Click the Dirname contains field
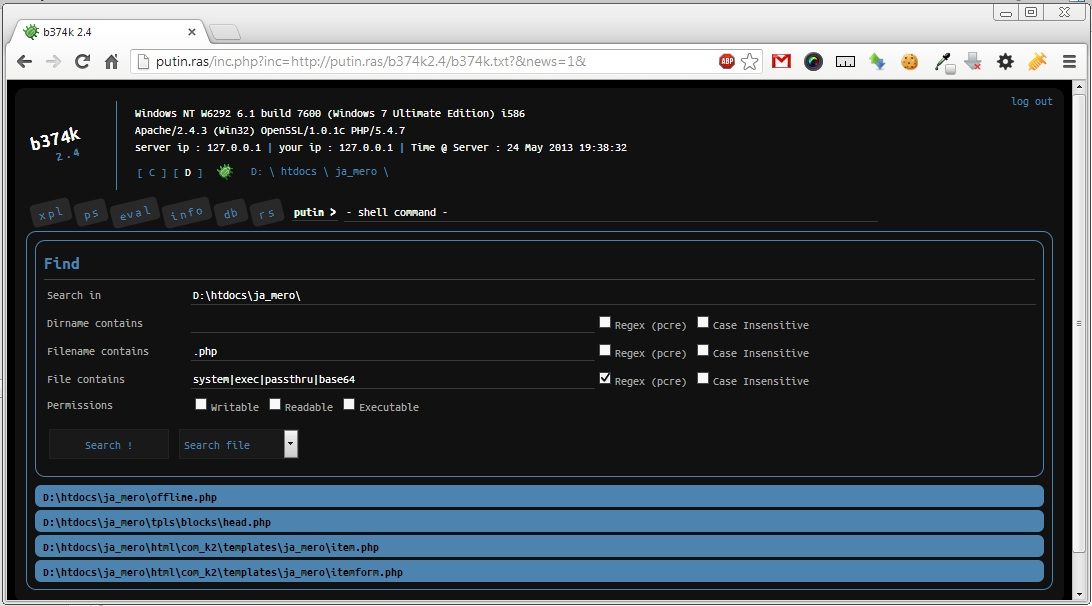The width and height of the screenshot is (1092, 606). tap(392, 323)
